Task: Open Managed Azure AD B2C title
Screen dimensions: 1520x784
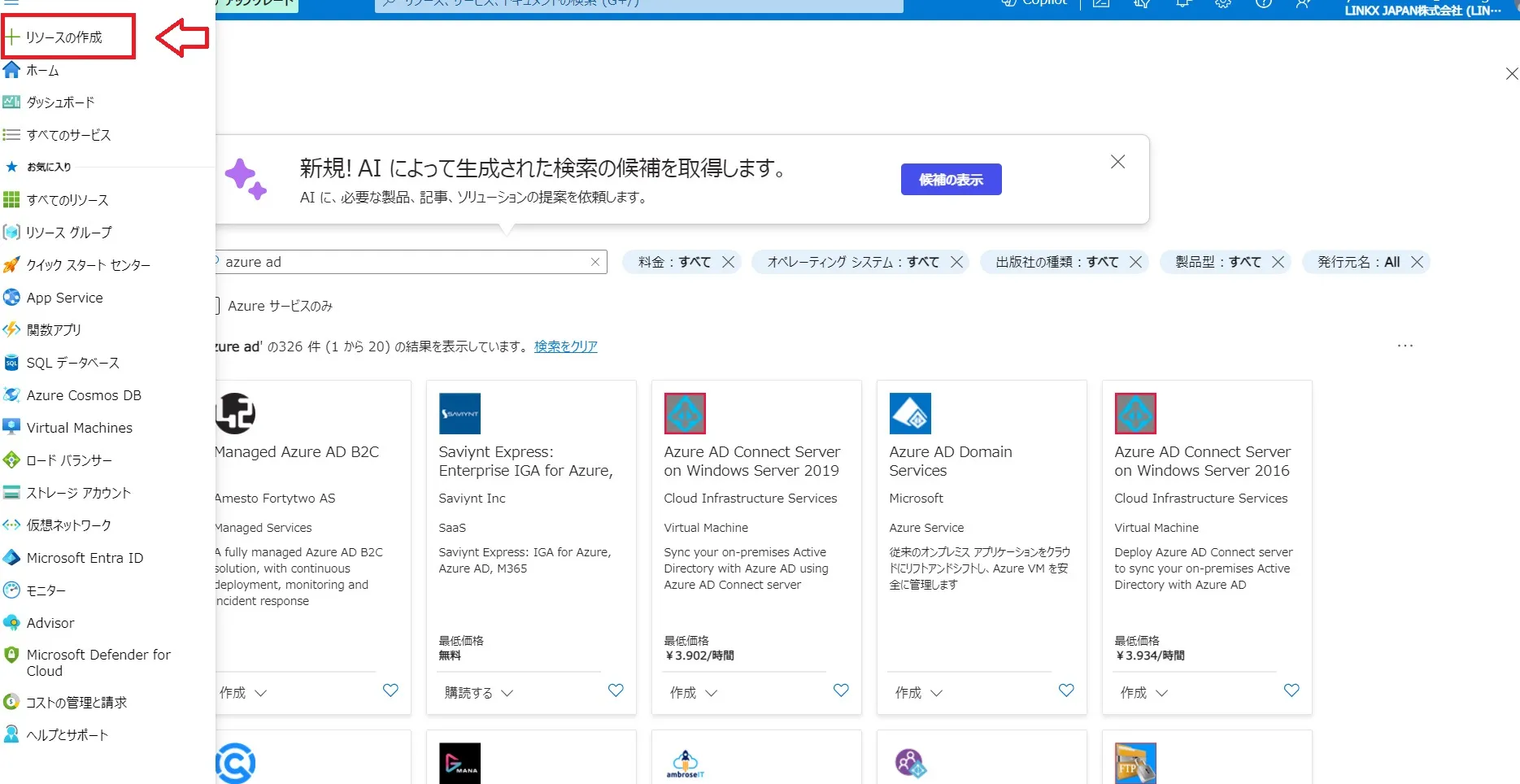Action: 297,452
